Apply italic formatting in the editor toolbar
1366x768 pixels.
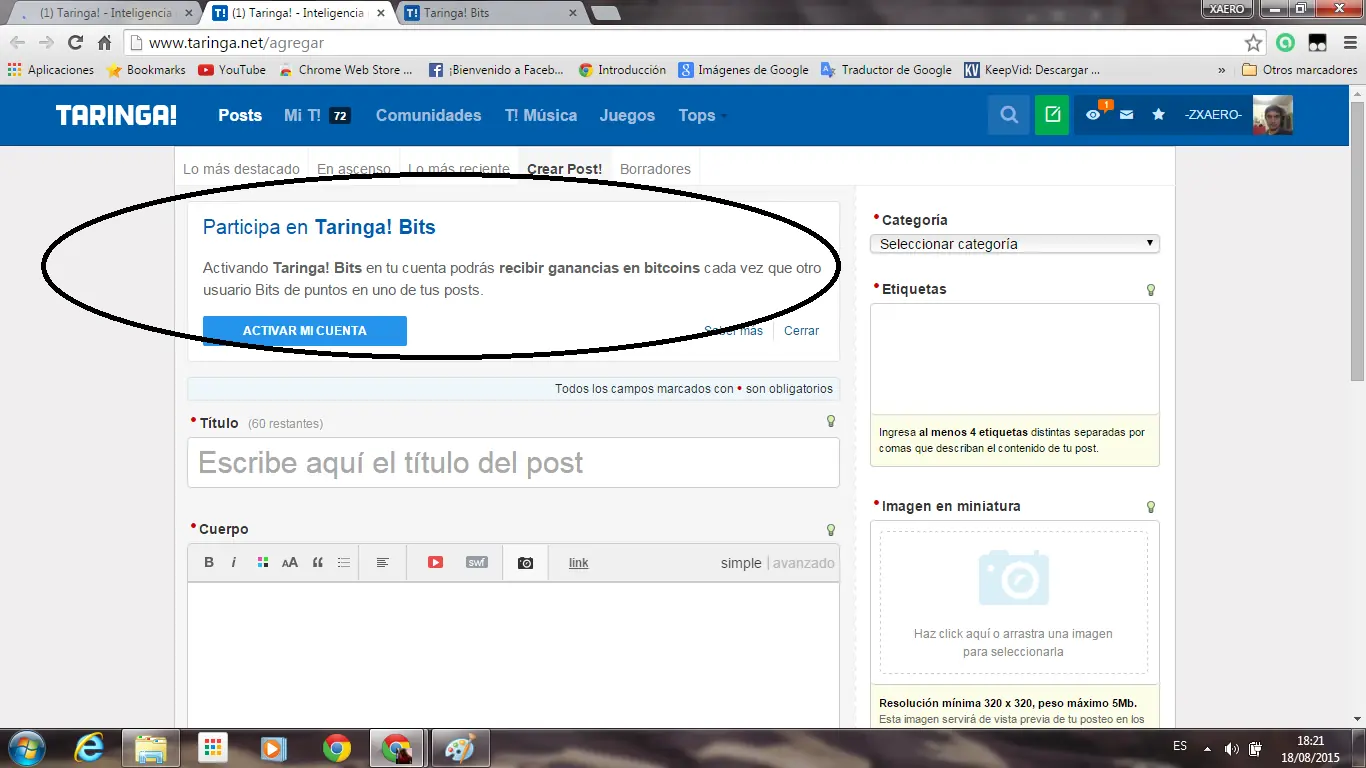pyautogui.click(x=234, y=563)
